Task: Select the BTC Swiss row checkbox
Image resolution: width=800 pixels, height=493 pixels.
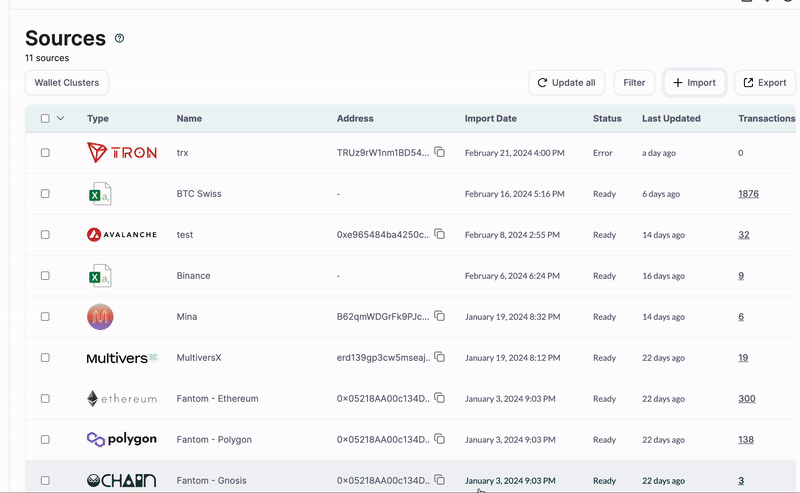Action: coord(45,193)
